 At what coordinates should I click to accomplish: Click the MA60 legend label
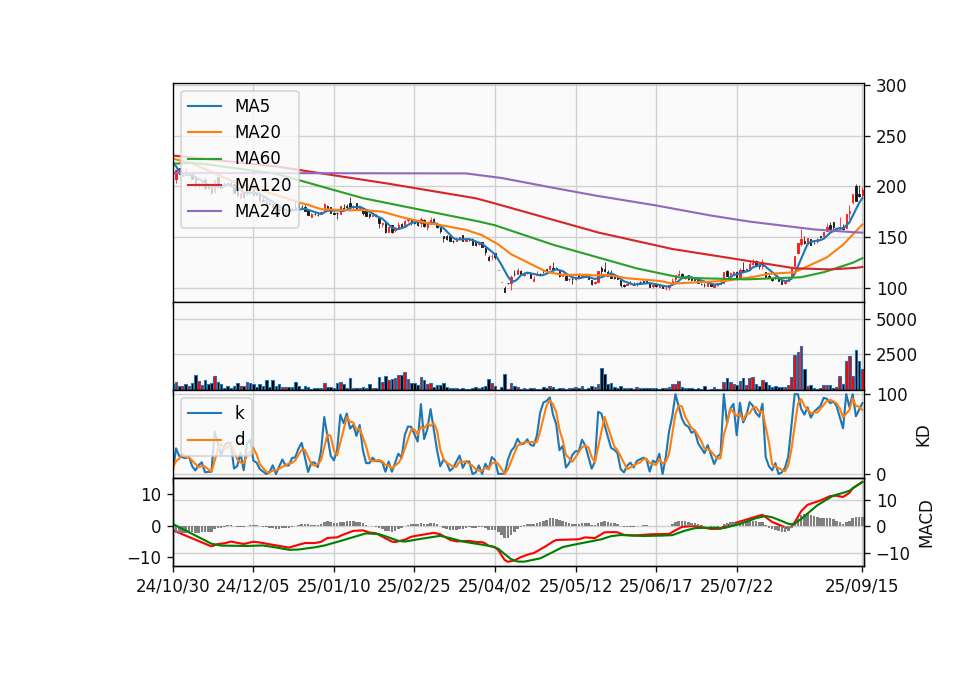coord(257,159)
